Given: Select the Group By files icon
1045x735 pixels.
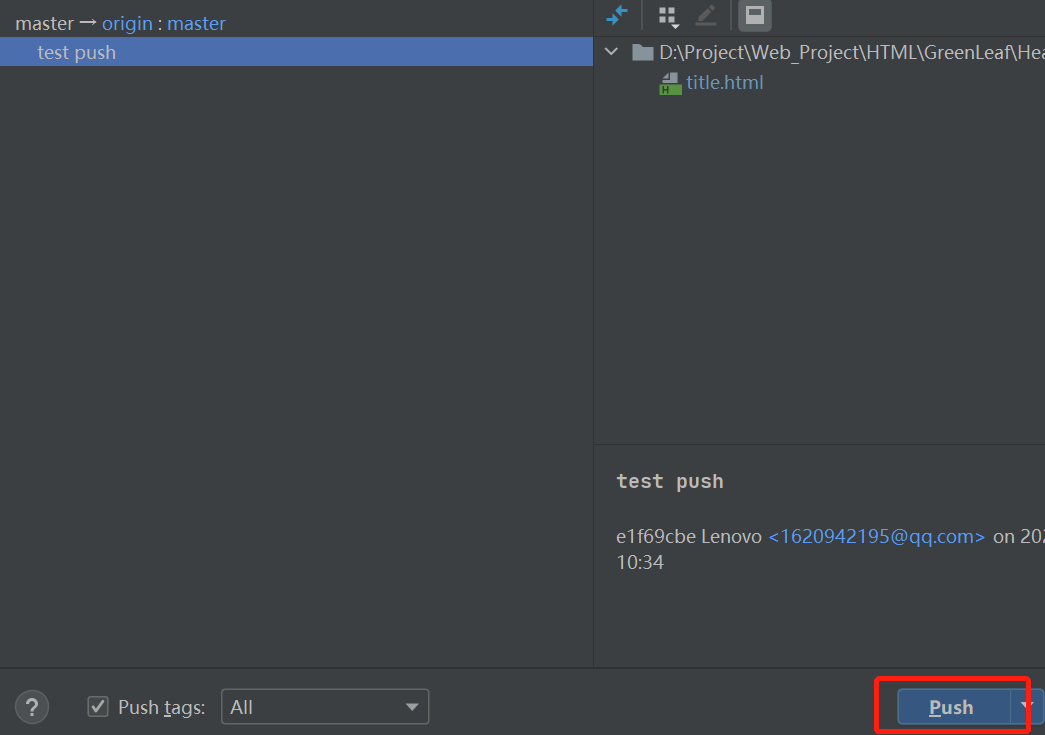Looking at the screenshot, I should tap(667, 15).
